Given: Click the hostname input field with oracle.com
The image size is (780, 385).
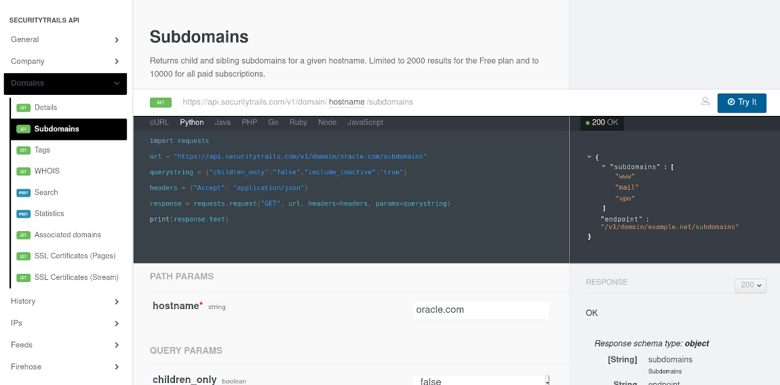Looking at the screenshot, I should 481,310.
